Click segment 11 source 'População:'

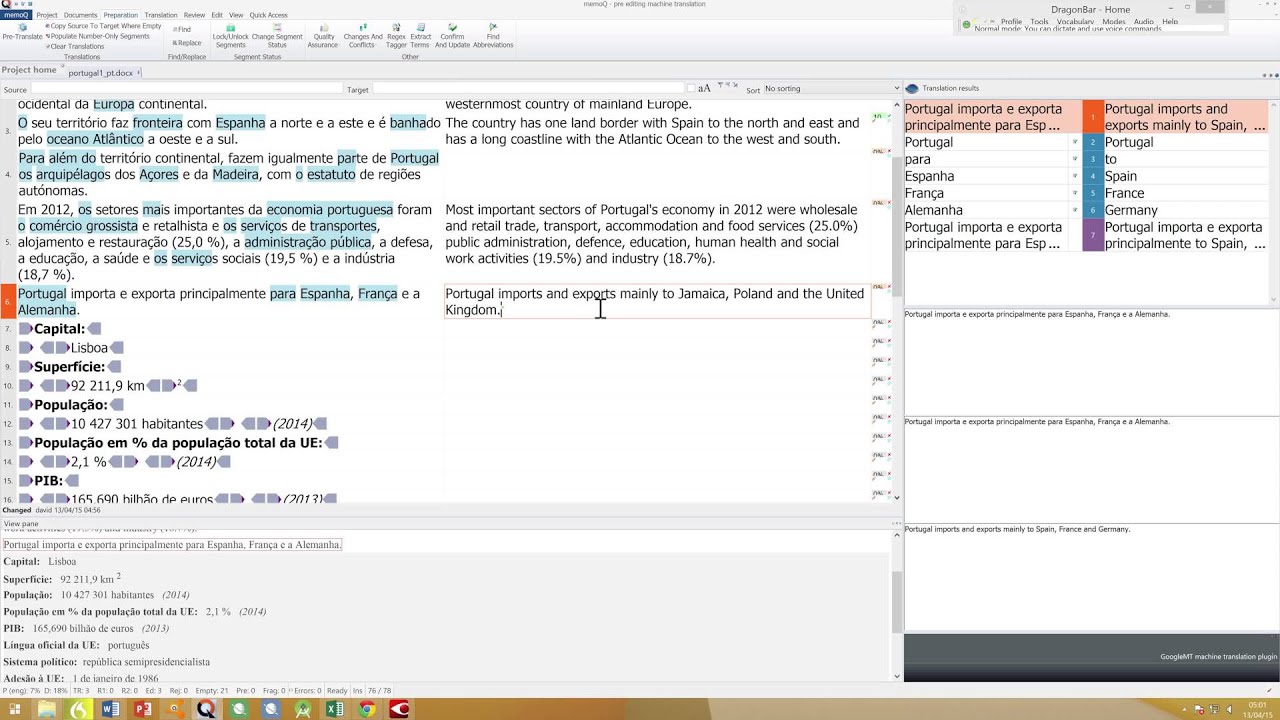[x=70, y=405]
